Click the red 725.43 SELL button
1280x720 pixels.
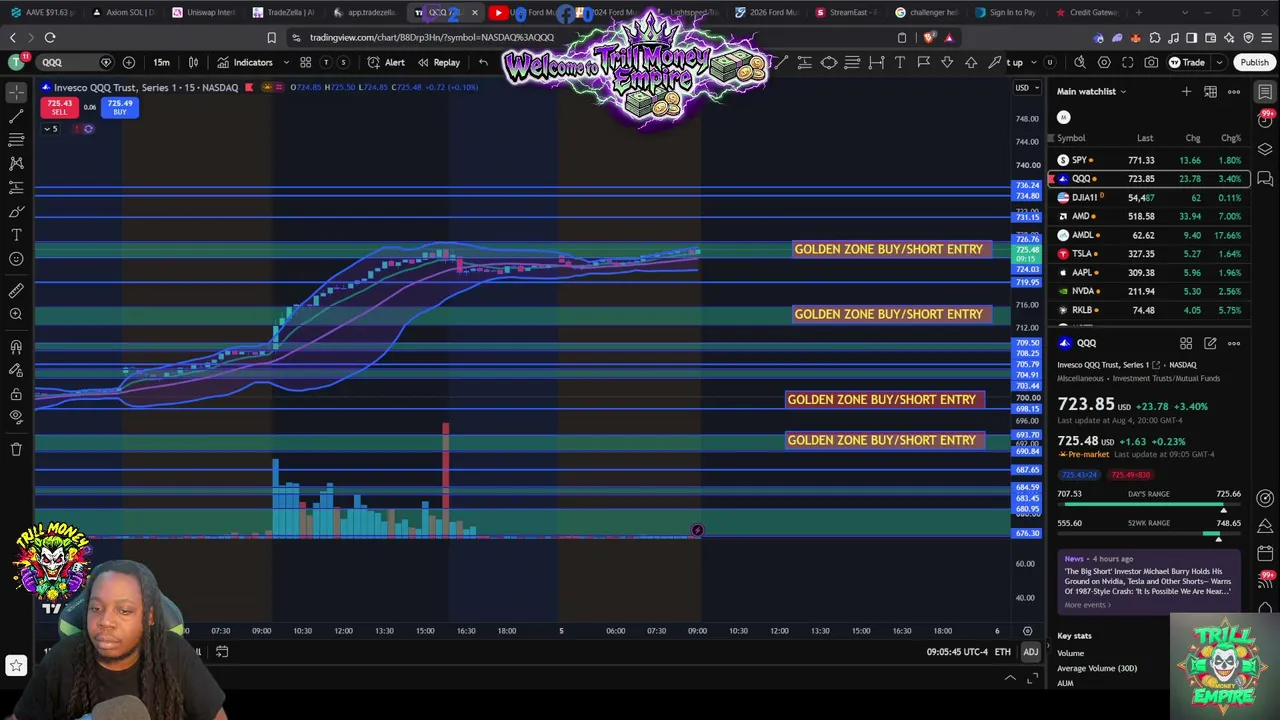click(59, 107)
